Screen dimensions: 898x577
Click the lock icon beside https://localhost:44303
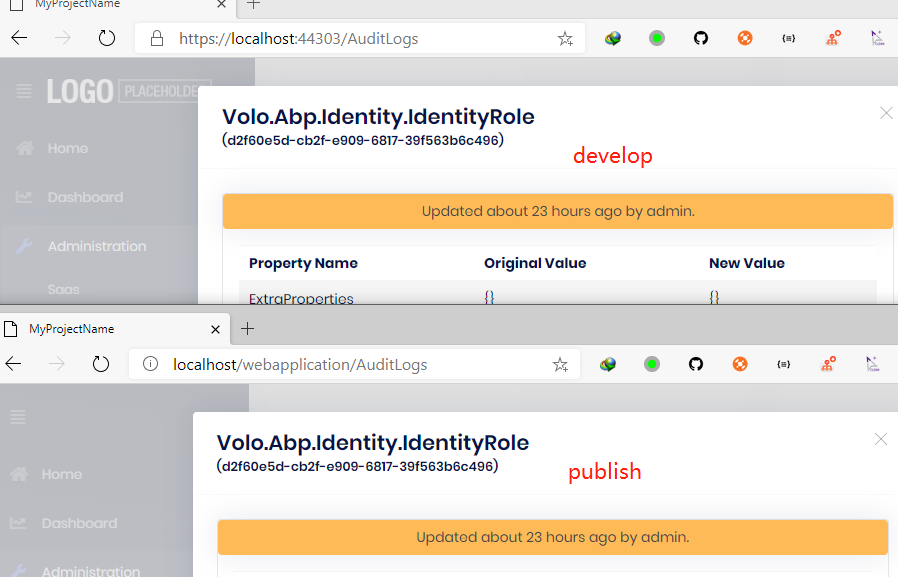tap(156, 39)
